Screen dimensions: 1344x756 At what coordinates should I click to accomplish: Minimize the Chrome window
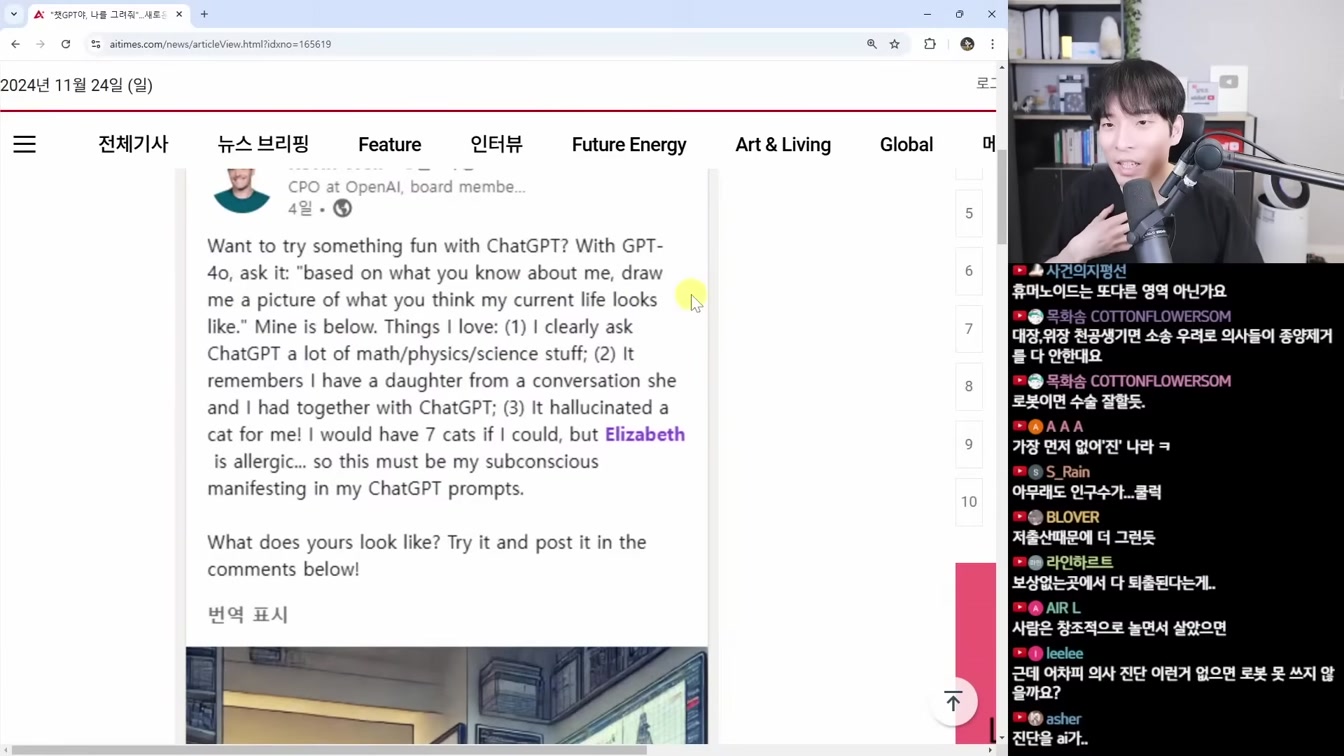tap(927, 14)
